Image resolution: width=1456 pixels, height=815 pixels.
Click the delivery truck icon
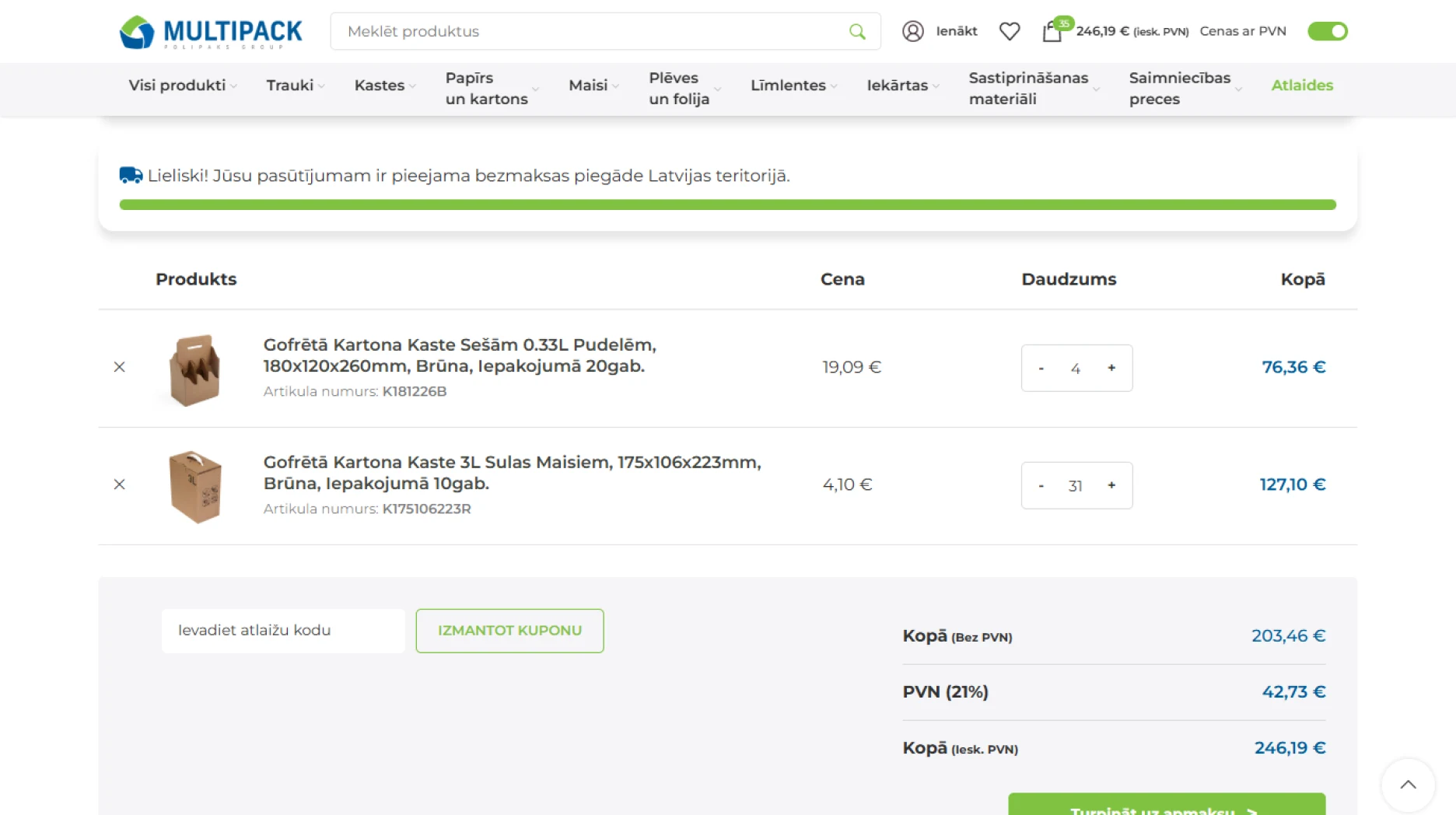tap(131, 176)
